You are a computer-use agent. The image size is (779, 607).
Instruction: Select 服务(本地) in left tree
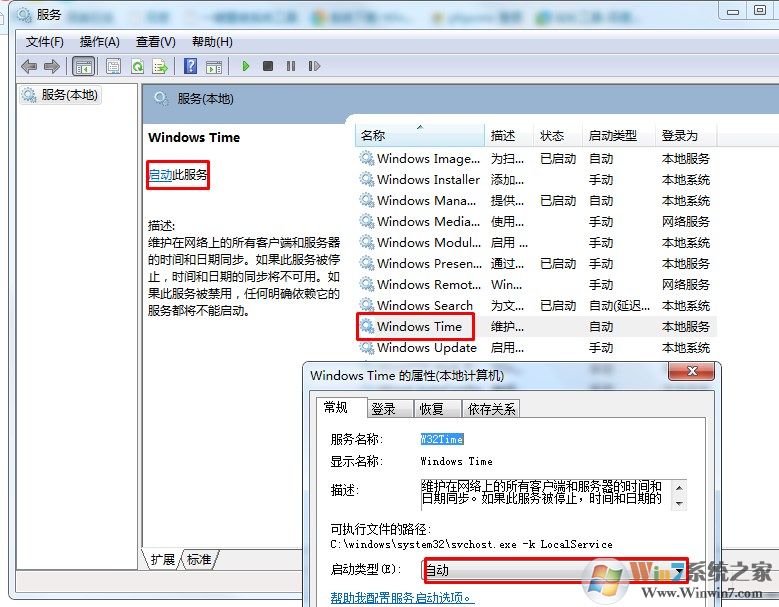coord(68,95)
